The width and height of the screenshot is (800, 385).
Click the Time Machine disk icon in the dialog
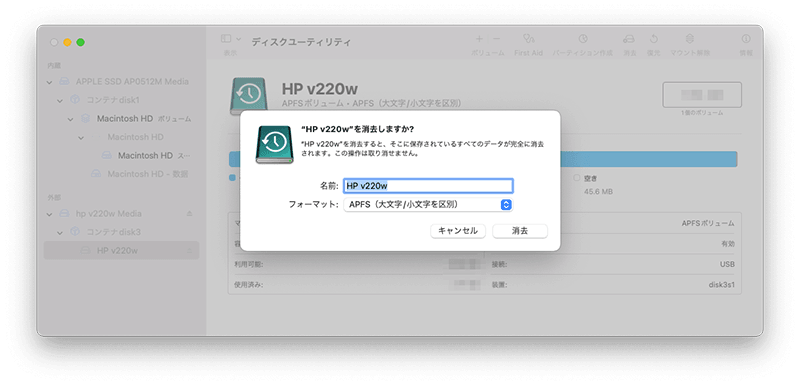coord(274,144)
